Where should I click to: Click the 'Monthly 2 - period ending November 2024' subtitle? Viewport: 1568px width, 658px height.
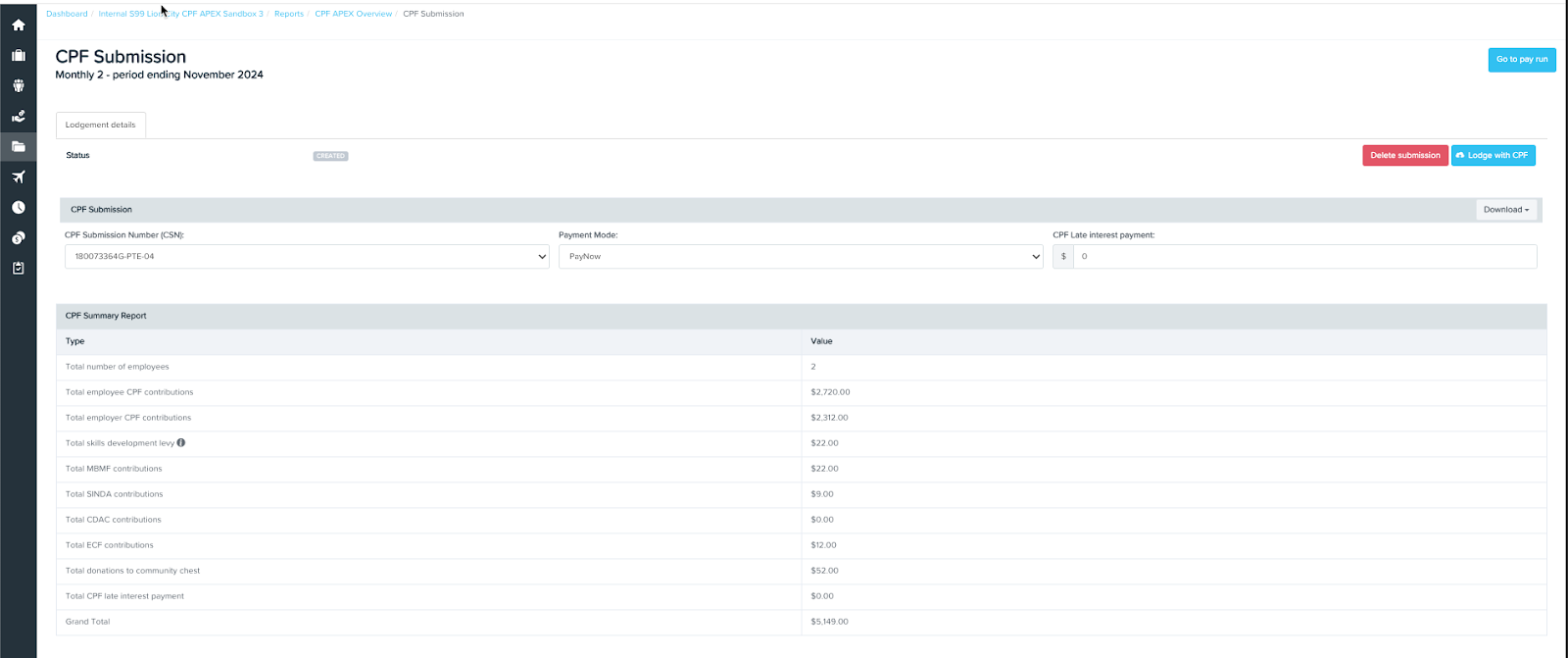[x=159, y=75]
